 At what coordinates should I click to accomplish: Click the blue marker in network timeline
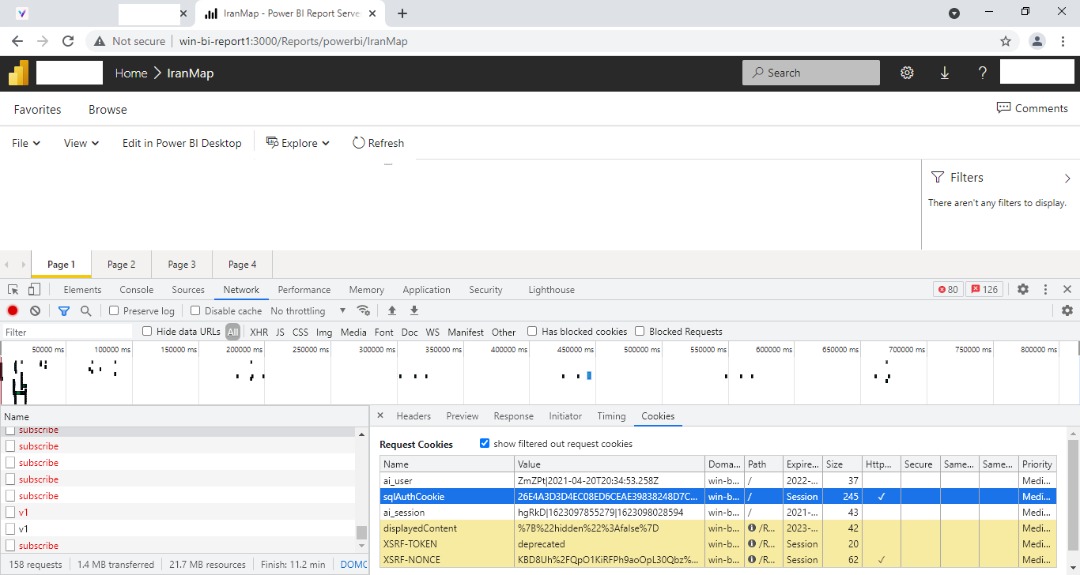[x=589, y=375]
